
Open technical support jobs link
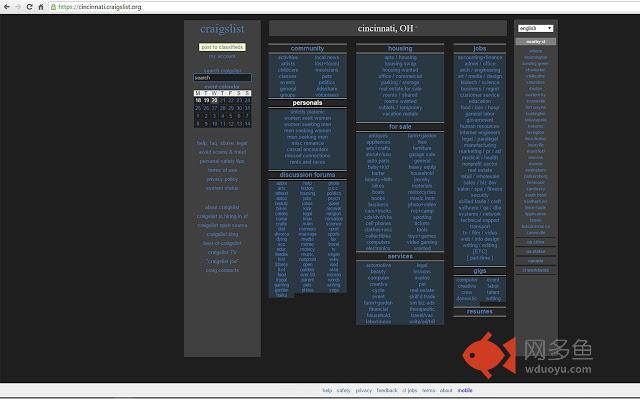(480, 220)
